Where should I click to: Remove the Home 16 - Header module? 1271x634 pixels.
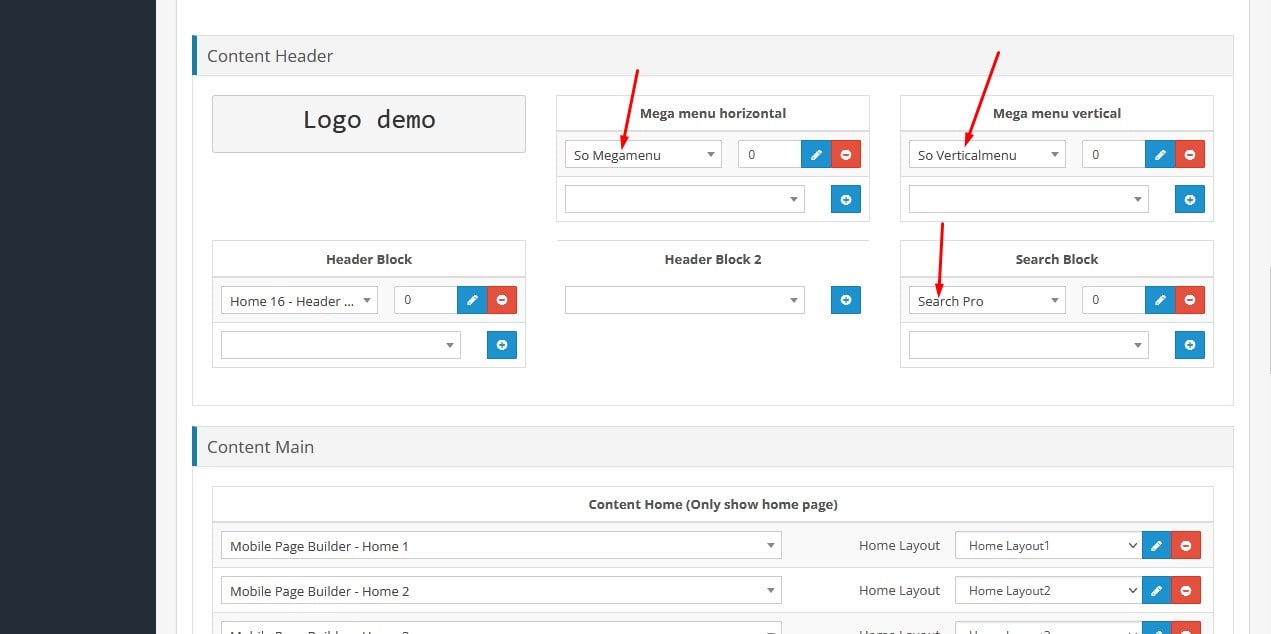pyautogui.click(x=502, y=300)
